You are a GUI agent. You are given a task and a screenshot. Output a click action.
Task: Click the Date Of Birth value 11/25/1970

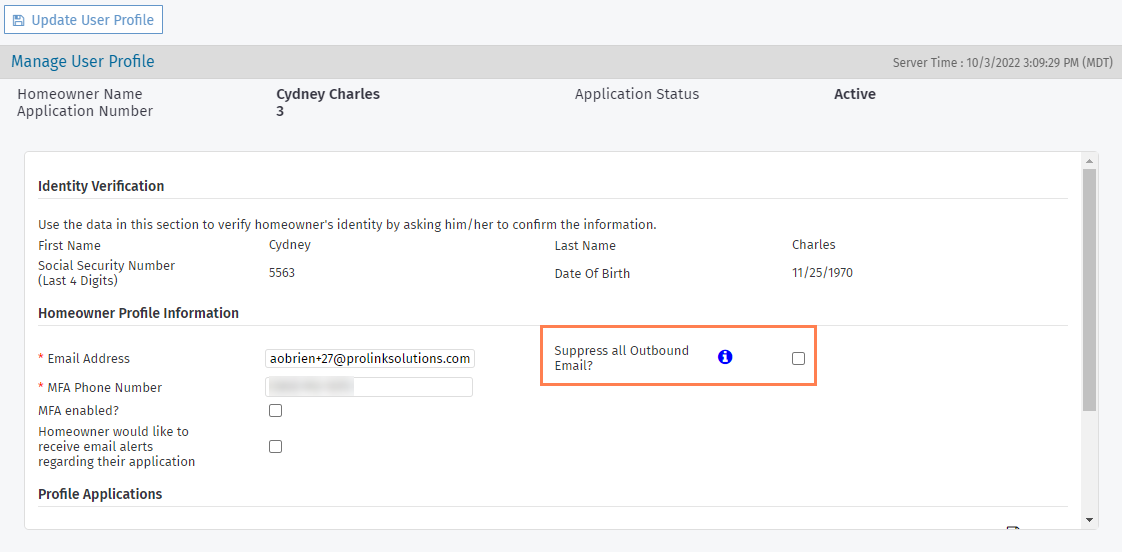click(x=822, y=273)
